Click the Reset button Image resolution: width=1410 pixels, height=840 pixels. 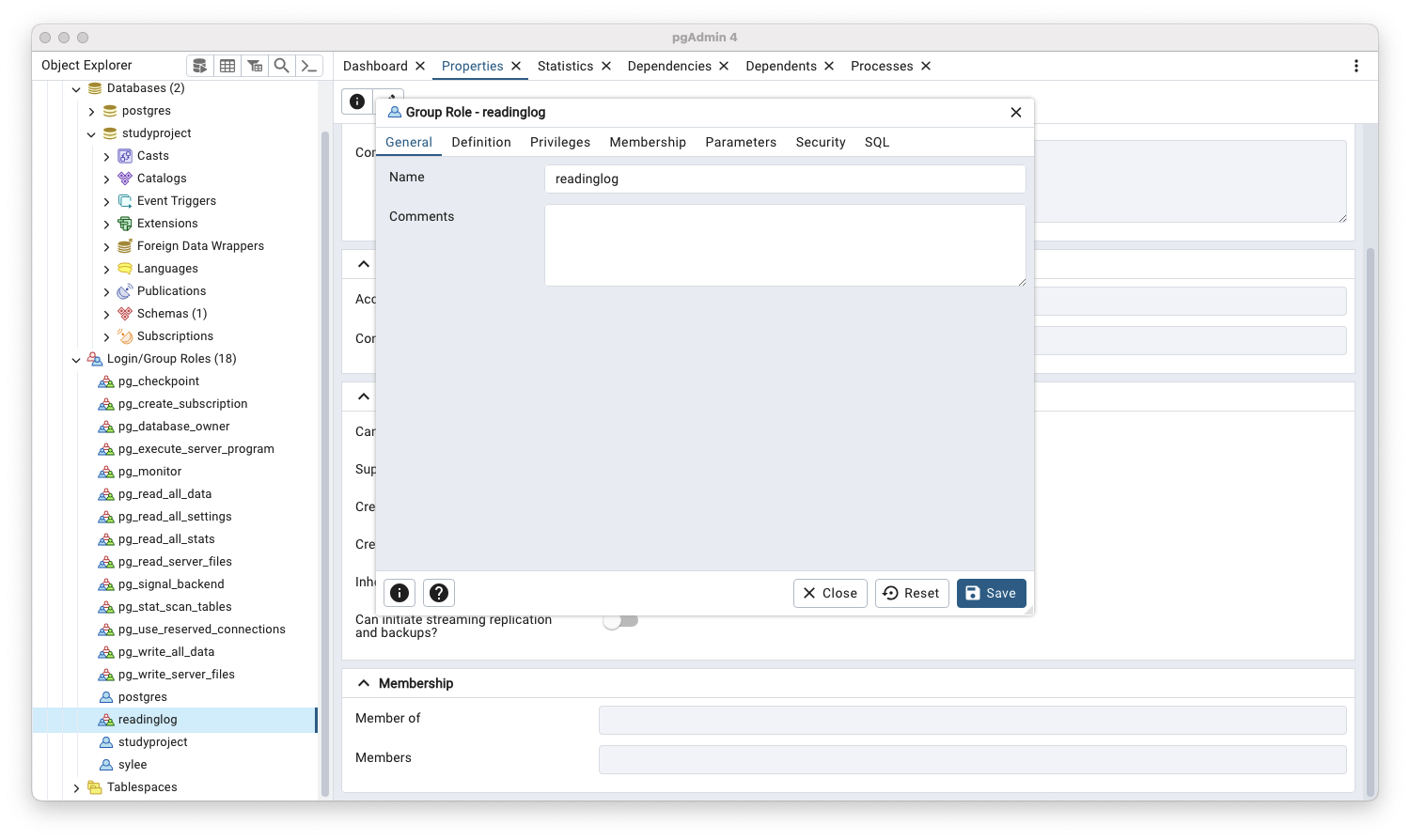(912, 593)
